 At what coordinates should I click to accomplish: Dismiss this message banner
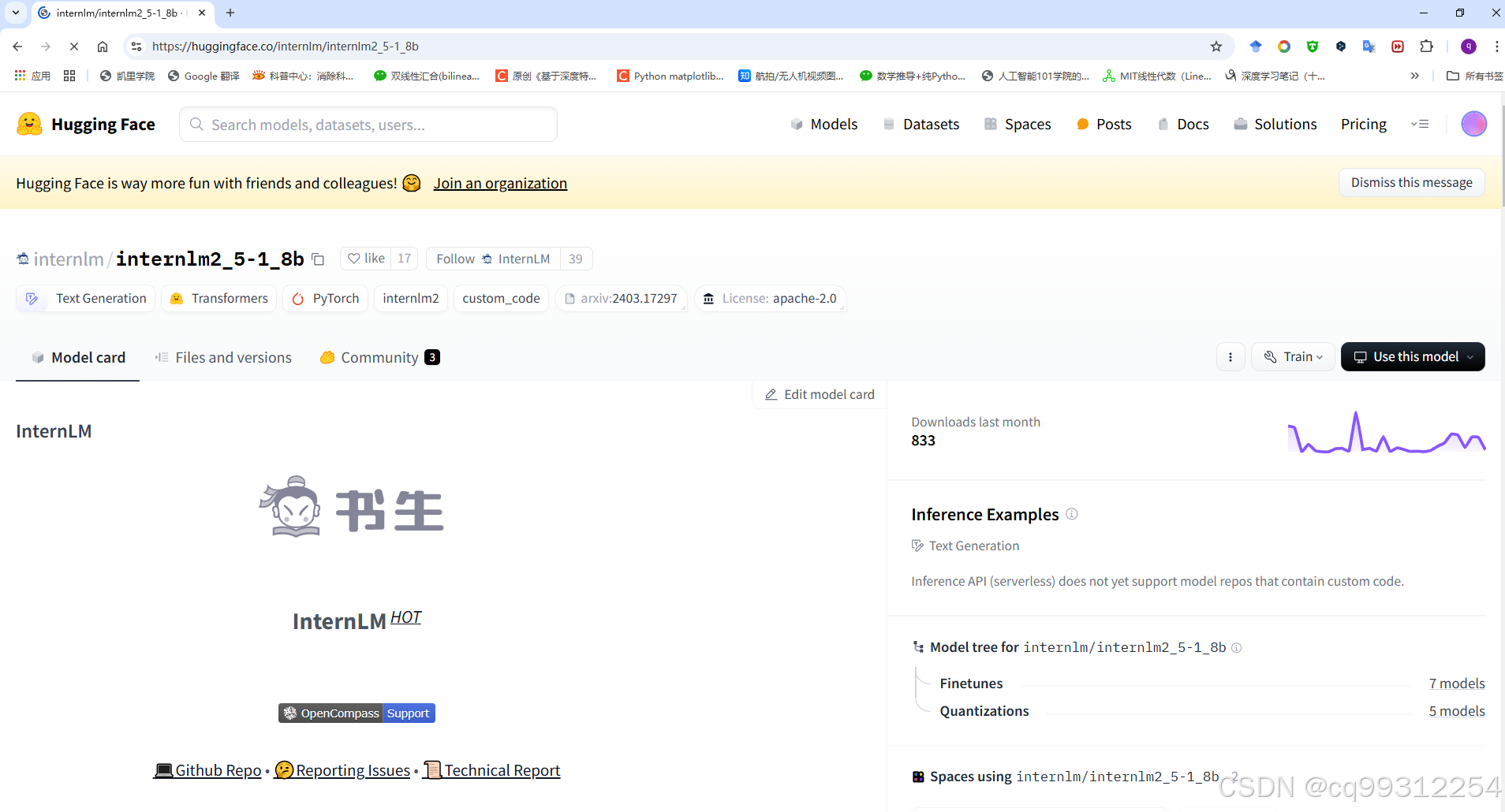click(x=1411, y=183)
